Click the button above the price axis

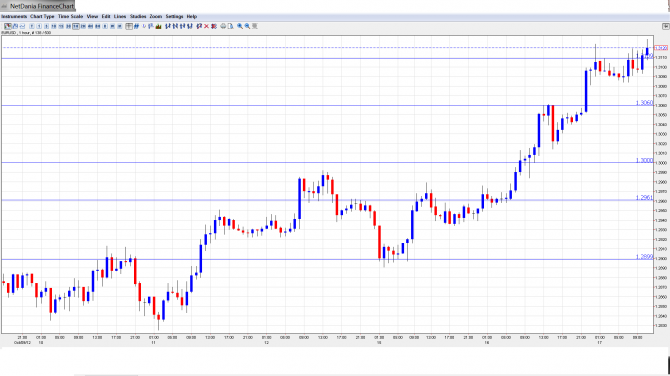click(666, 26)
